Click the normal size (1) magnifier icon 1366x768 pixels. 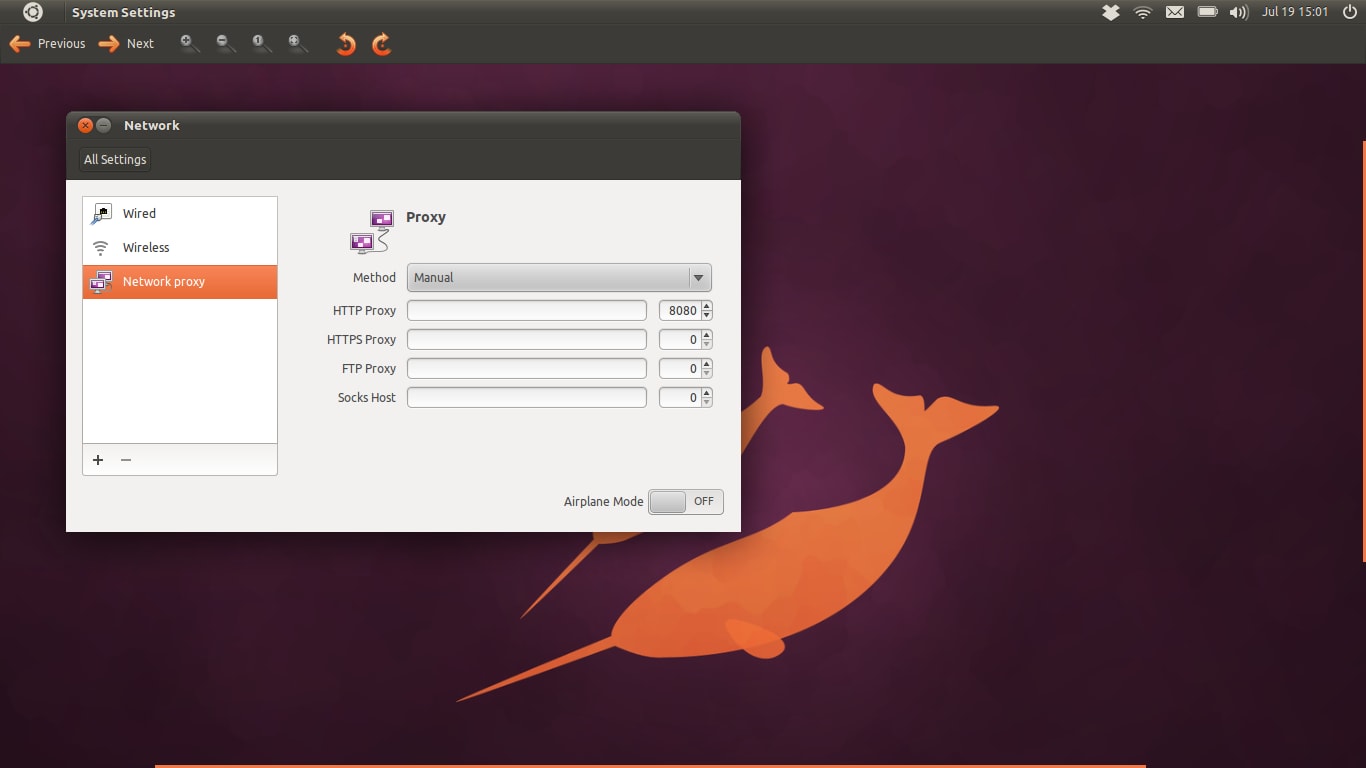262,43
